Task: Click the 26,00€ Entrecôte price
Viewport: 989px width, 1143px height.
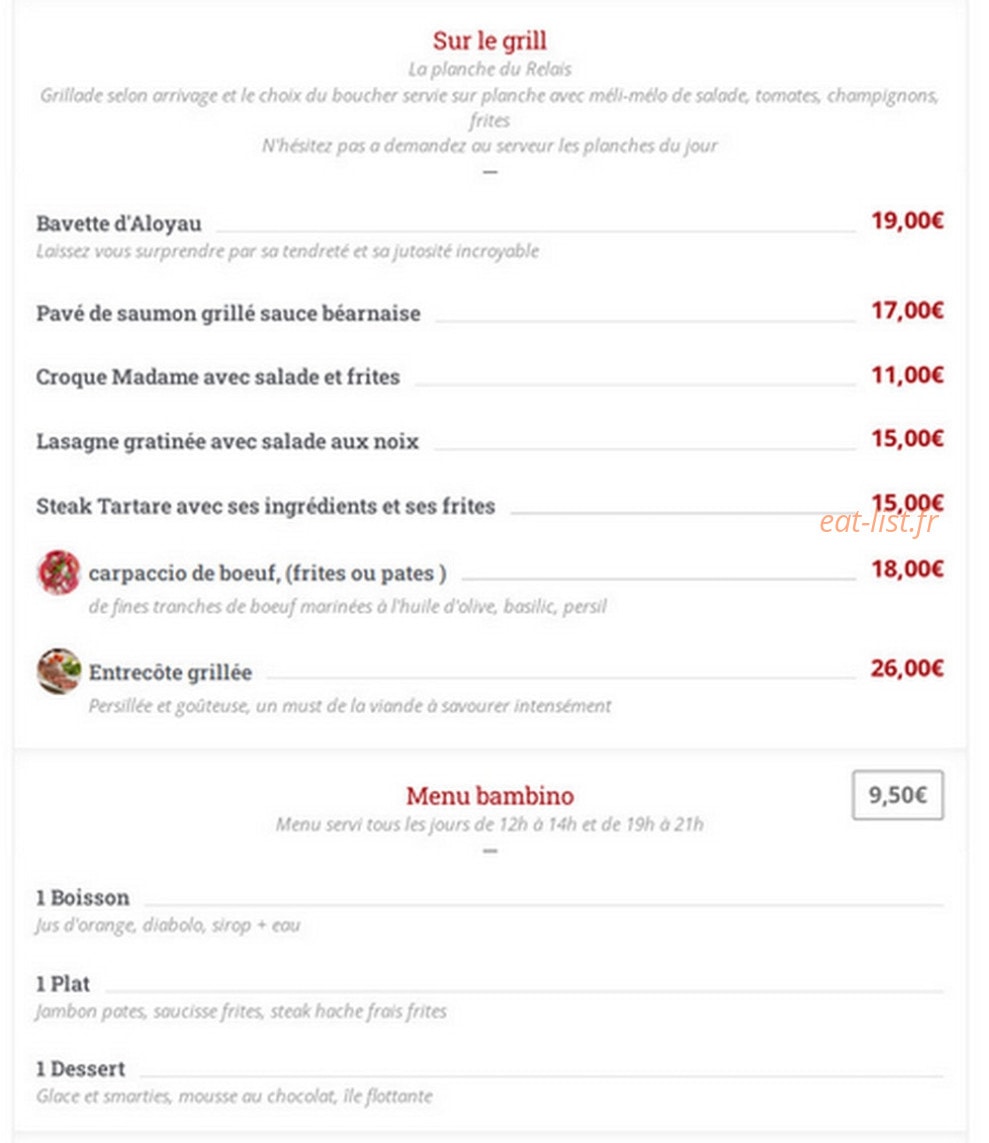Action: pos(907,668)
